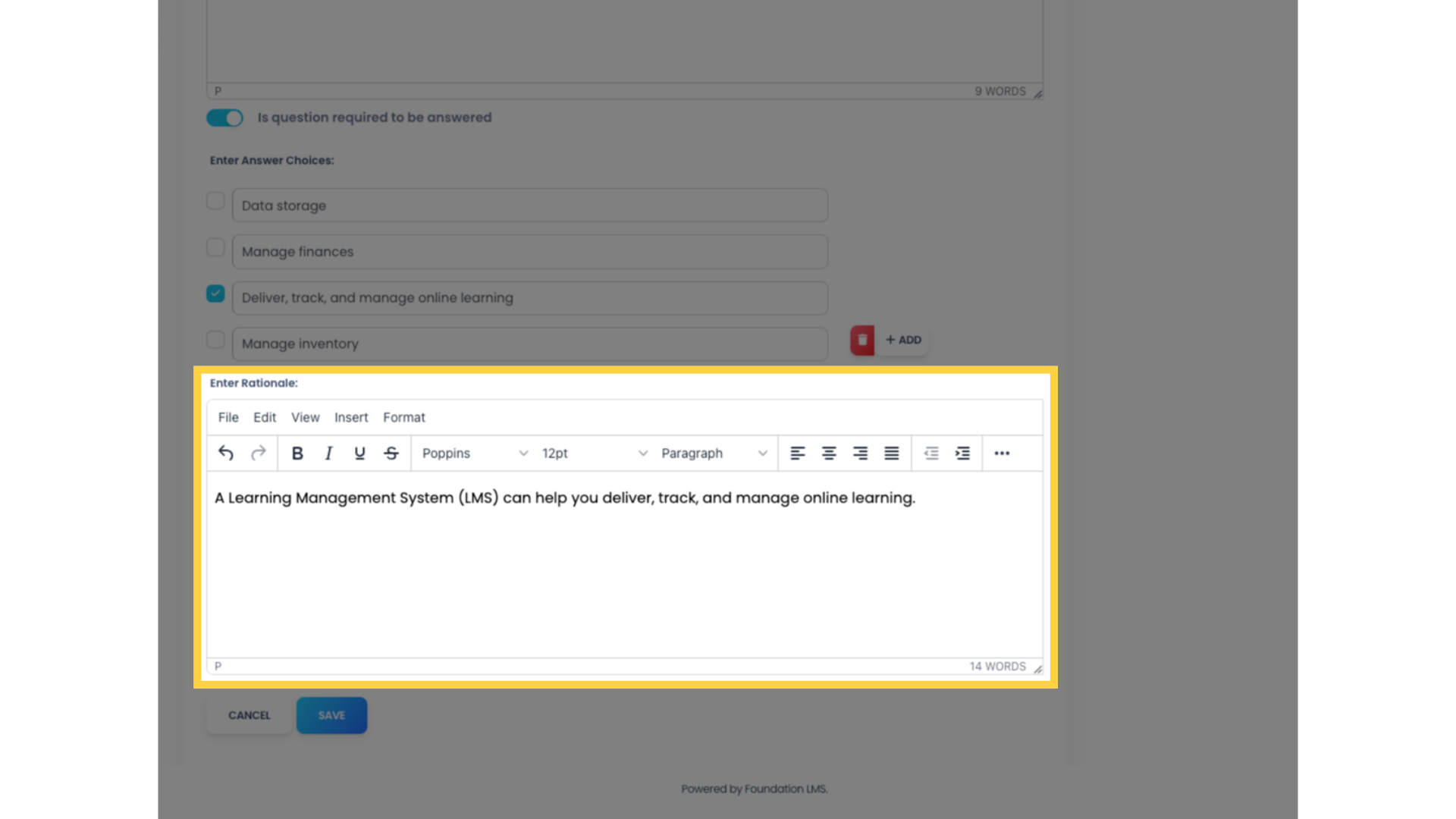Viewport: 1456px width, 819px height.
Task: Click the CANCEL button
Action: pyautogui.click(x=249, y=715)
